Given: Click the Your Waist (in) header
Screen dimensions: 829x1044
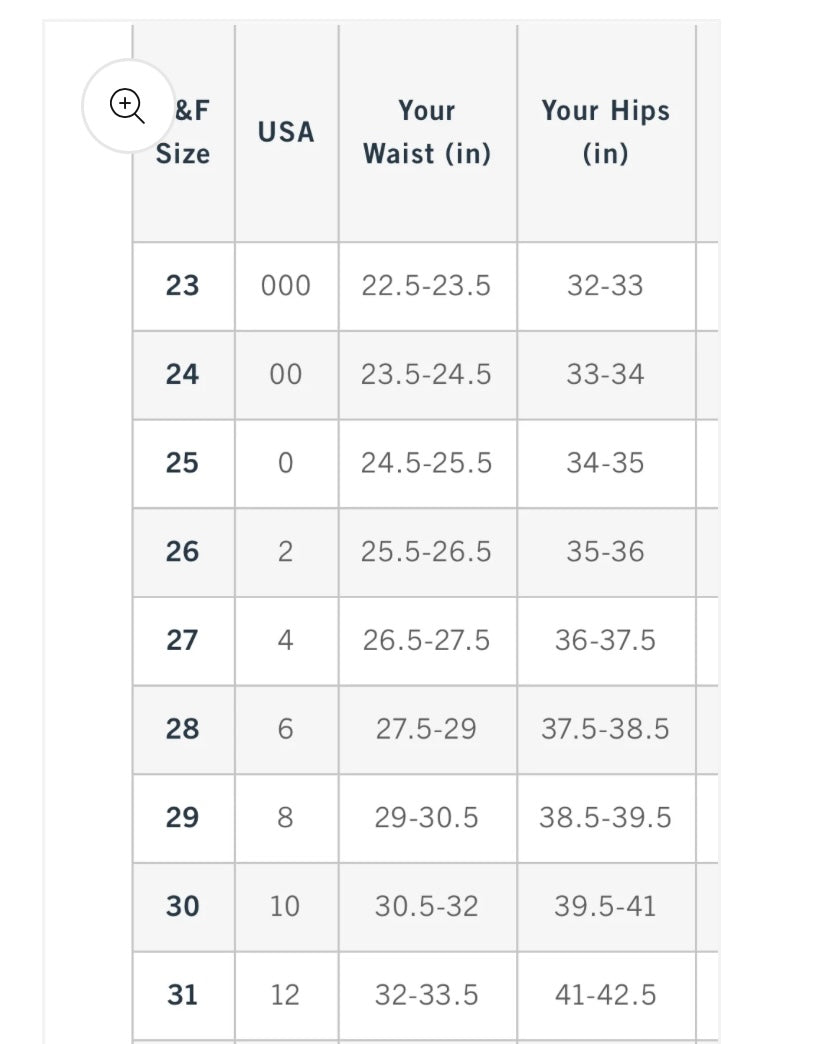Looking at the screenshot, I should coord(427,132).
